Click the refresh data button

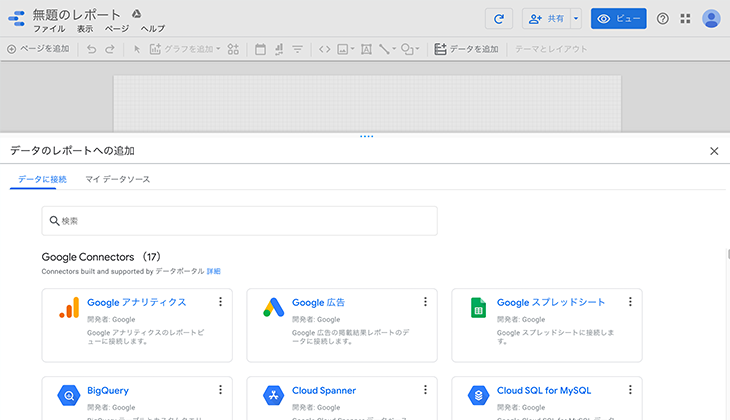point(499,19)
